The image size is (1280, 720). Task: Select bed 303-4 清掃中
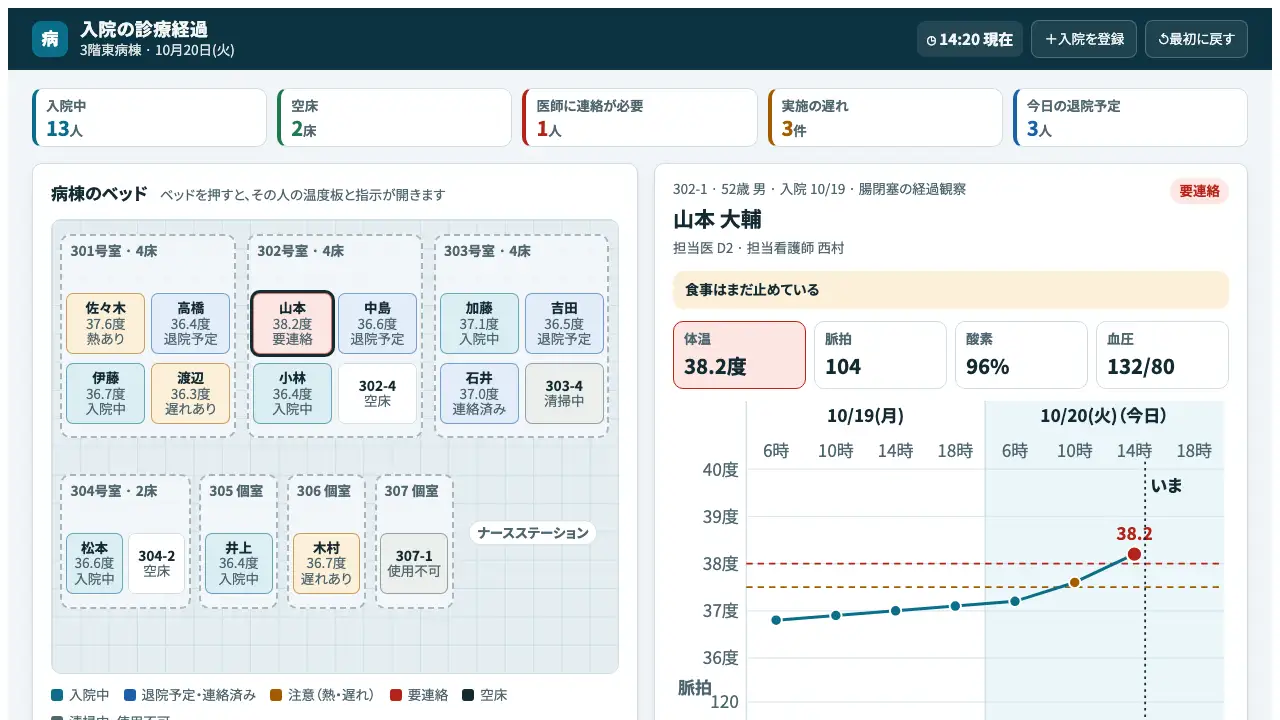coord(564,393)
